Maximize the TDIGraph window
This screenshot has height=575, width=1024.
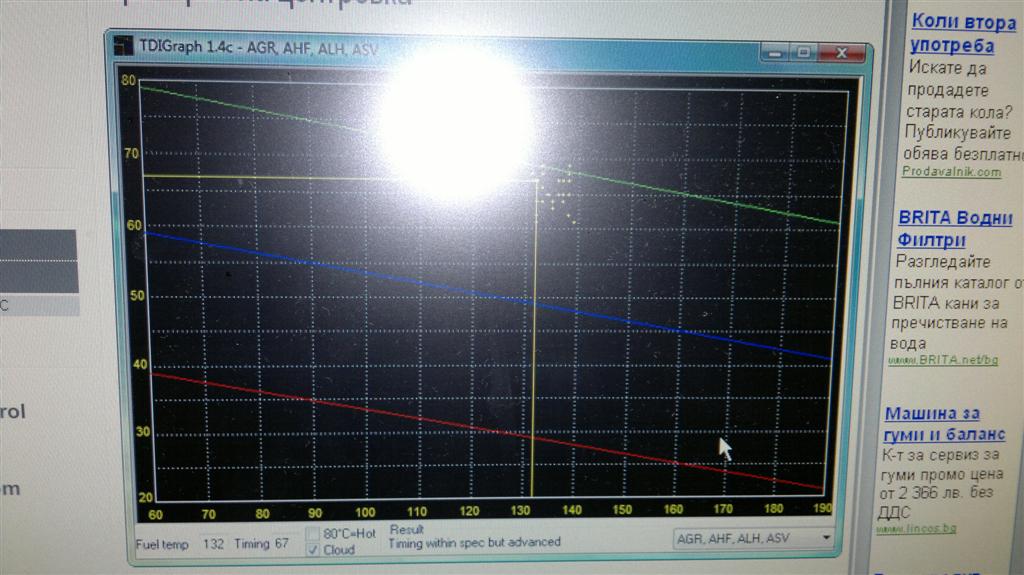click(803, 52)
